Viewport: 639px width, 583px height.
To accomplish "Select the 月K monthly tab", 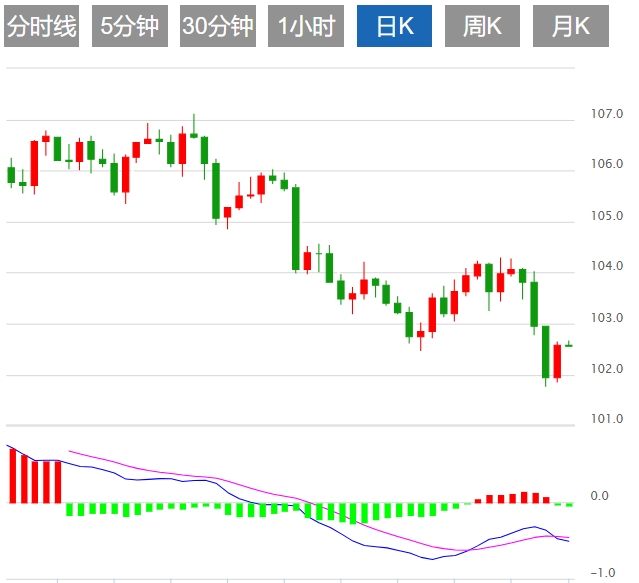I will [571, 27].
